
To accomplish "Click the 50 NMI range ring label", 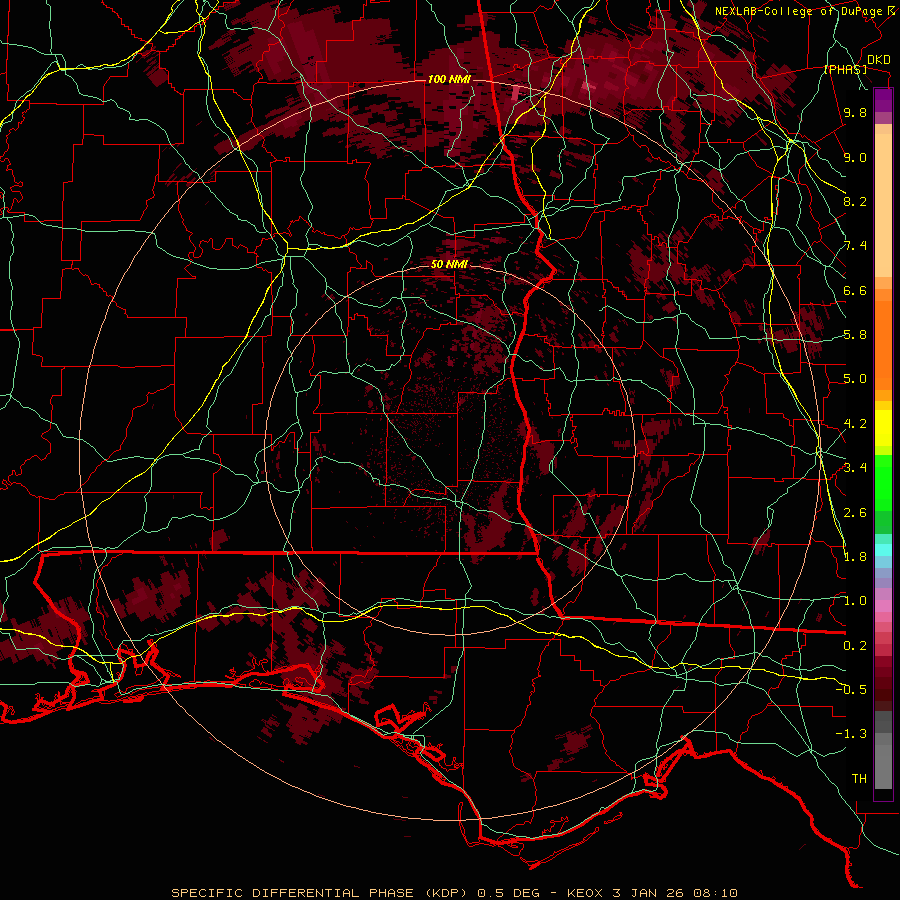I will tap(449, 265).
